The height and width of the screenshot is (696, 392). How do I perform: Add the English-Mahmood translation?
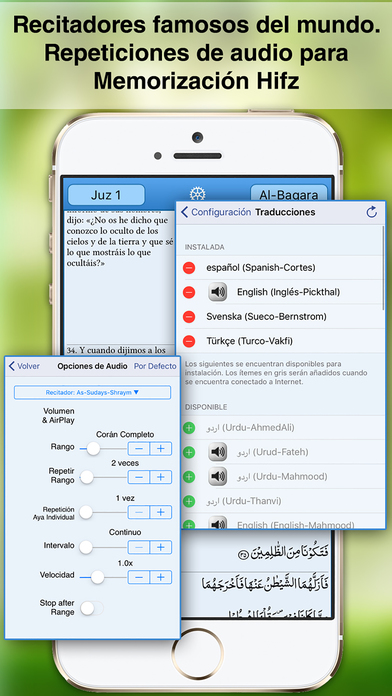click(x=189, y=525)
